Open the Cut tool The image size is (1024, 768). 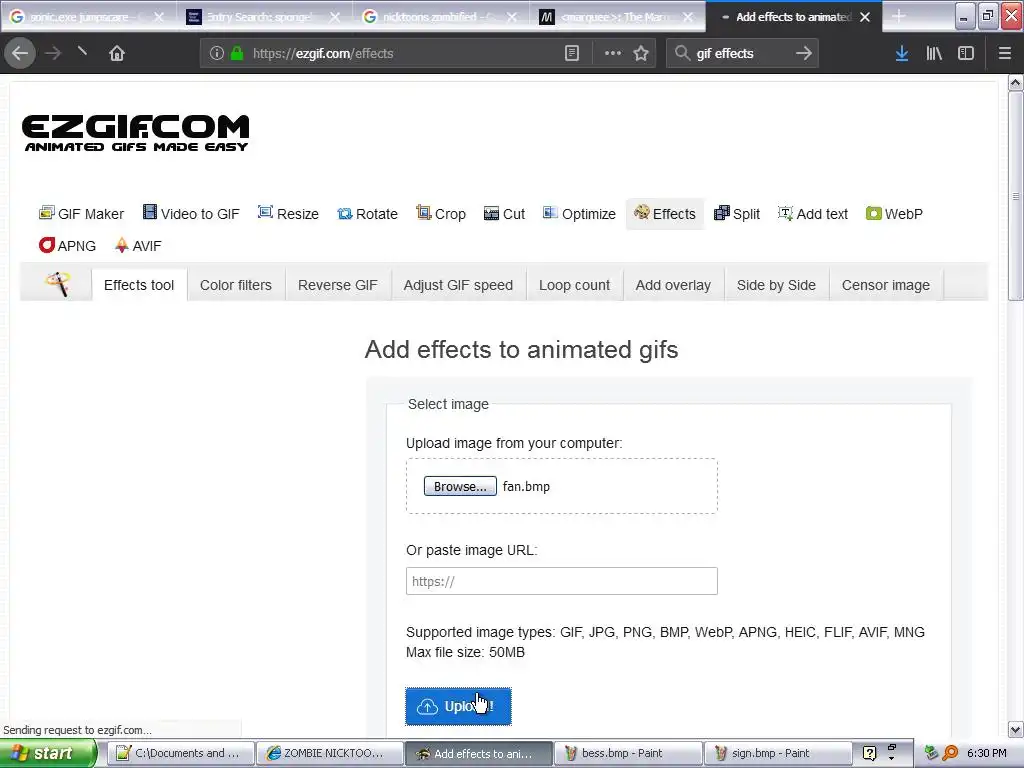(504, 214)
